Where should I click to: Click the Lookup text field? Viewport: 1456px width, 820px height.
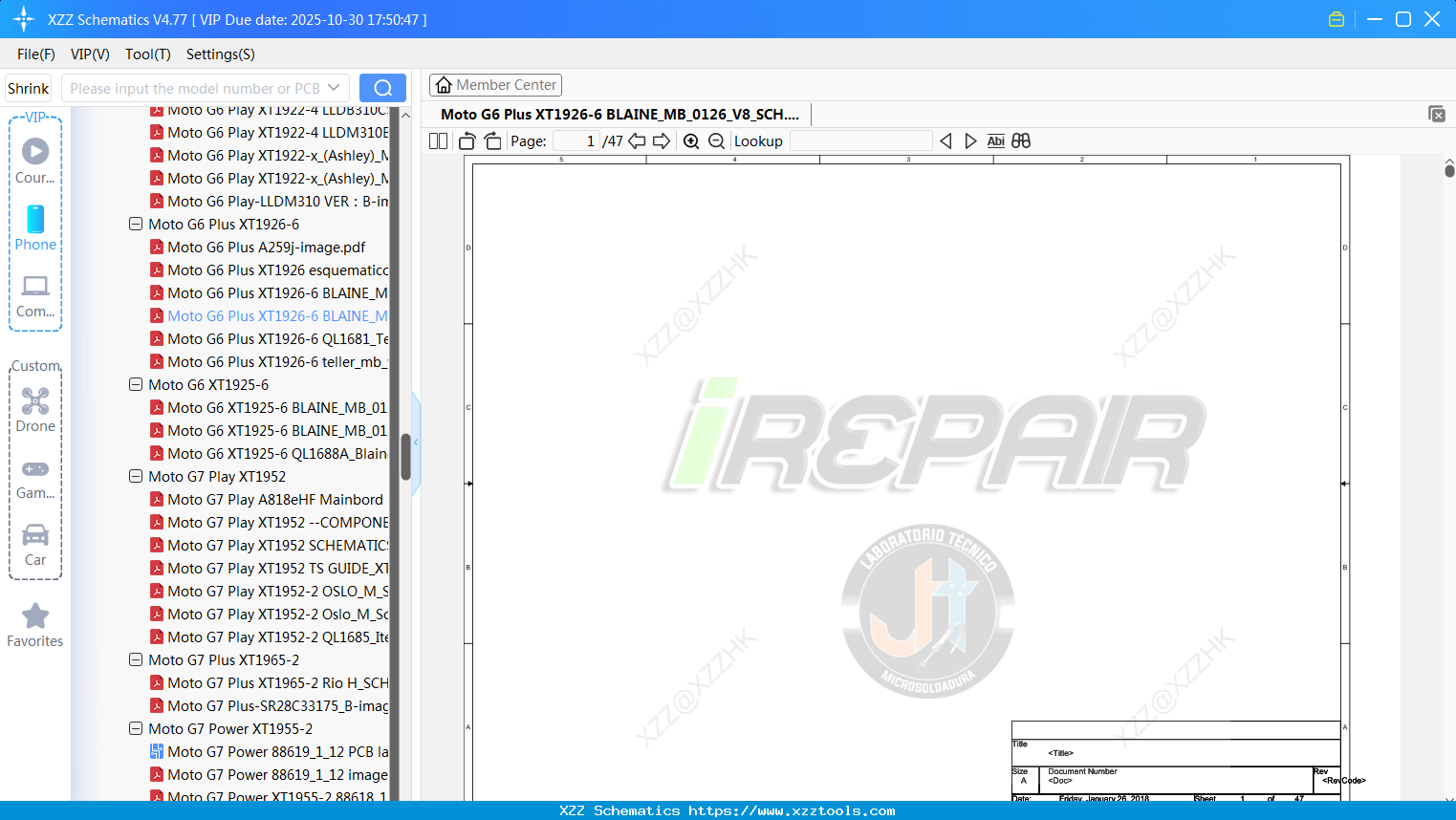(861, 141)
